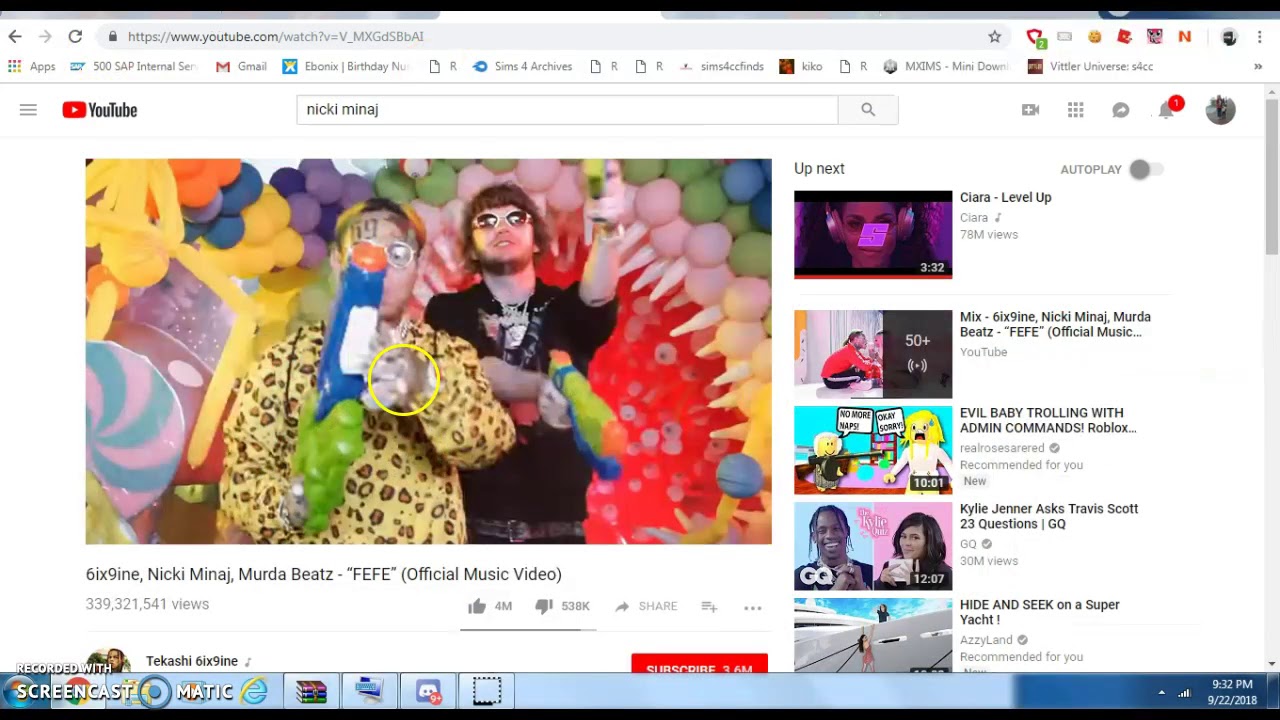The image size is (1280, 720).
Task: Share the FEFE video
Action: pos(646,606)
